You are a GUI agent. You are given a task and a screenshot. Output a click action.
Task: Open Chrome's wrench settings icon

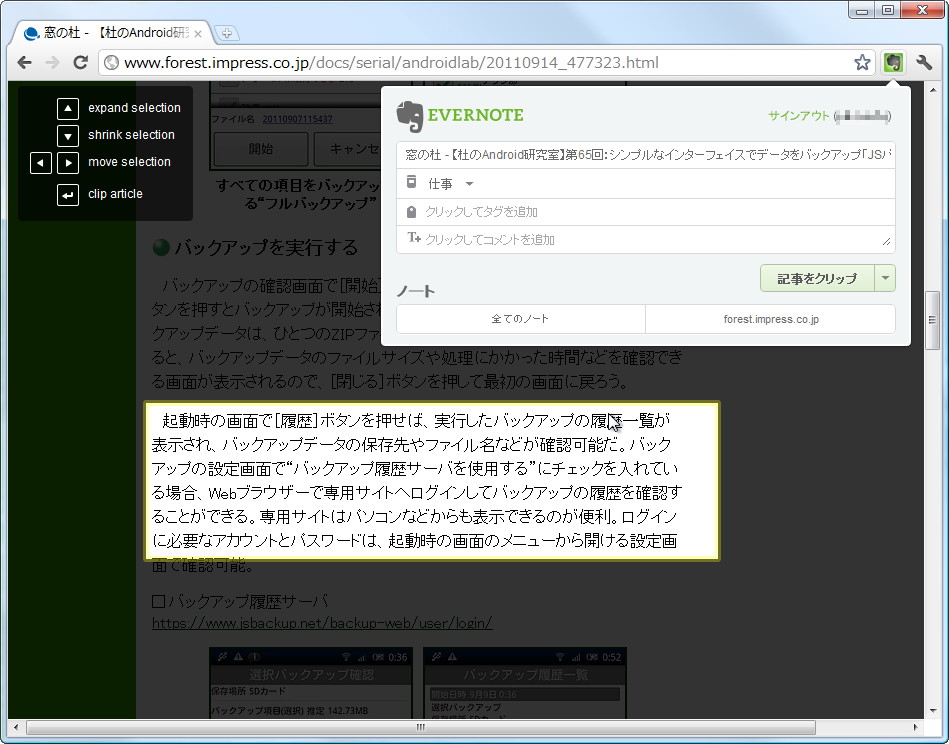coord(925,62)
